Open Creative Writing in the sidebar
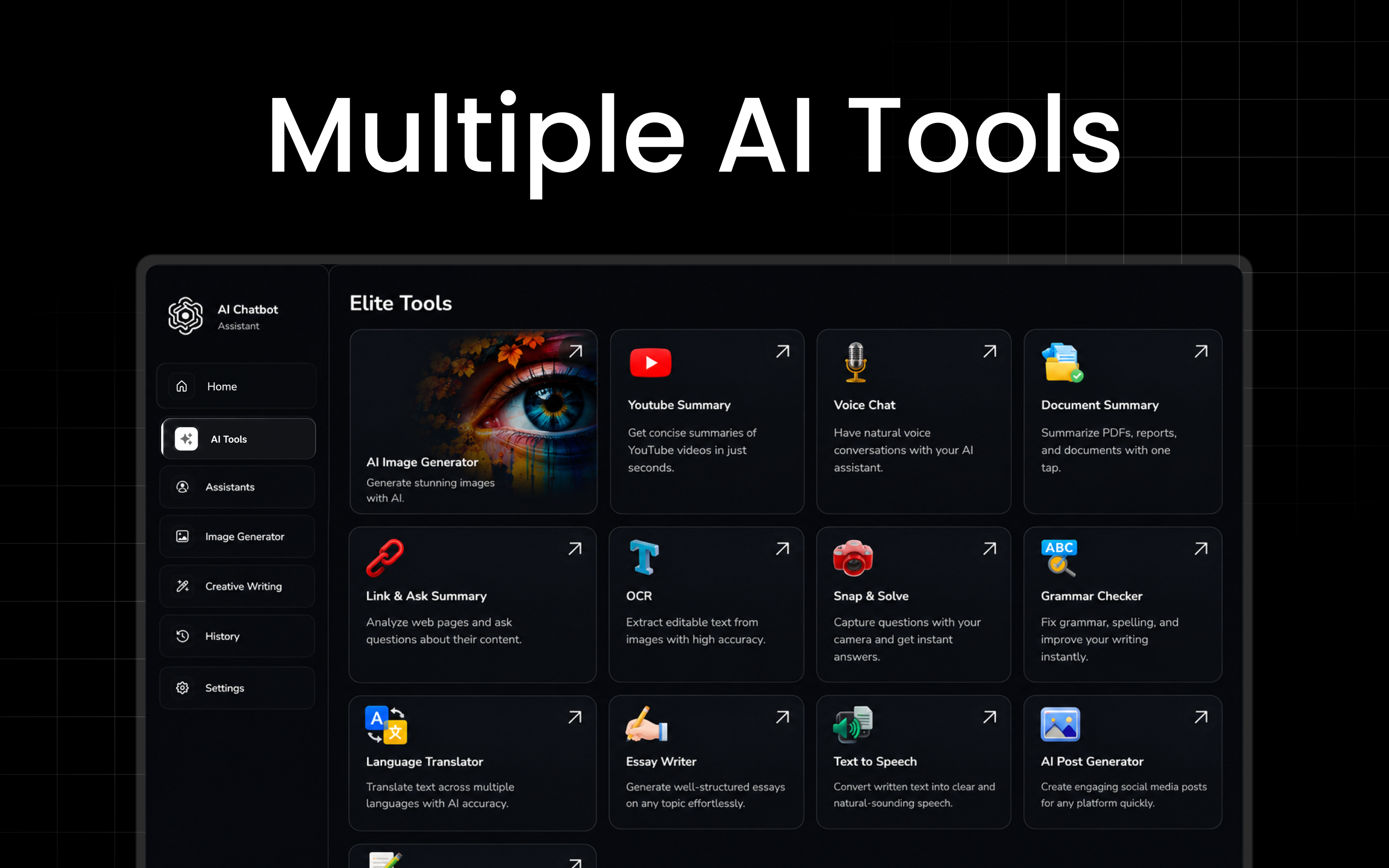Screen dimensions: 1389x868 pyautogui.click(x=237, y=586)
